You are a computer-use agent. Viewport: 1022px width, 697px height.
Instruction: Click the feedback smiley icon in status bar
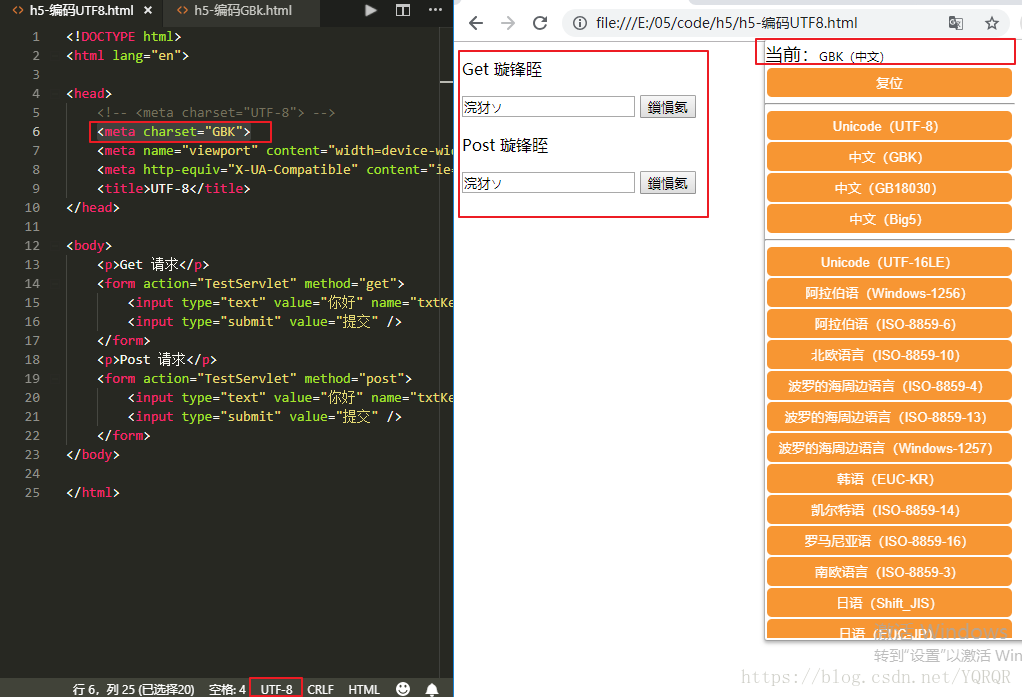pyautogui.click(x=403, y=689)
